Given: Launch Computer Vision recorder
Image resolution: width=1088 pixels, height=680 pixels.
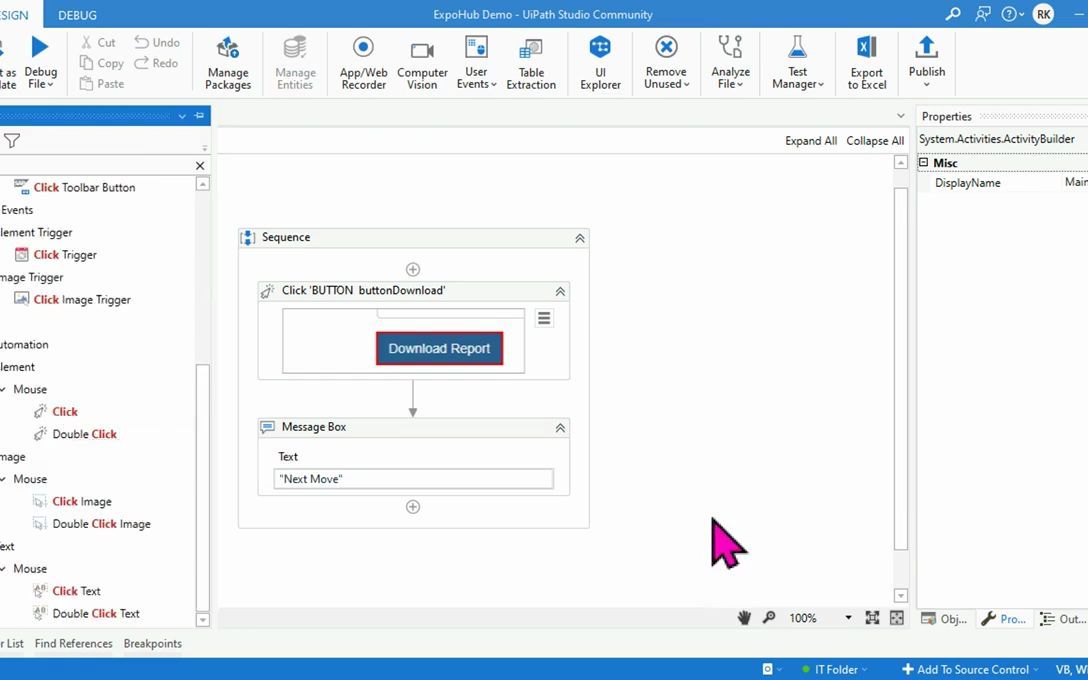Looking at the screenshot, I should click(x=422, y=64).
